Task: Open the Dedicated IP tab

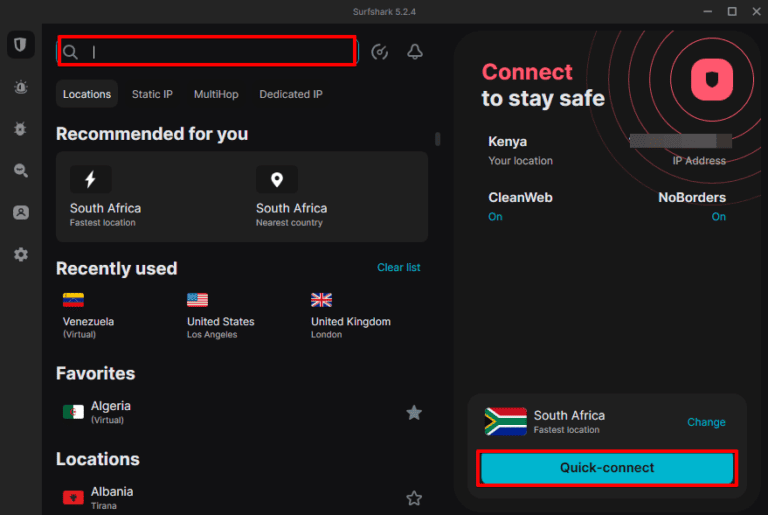Action: (291, 94)
